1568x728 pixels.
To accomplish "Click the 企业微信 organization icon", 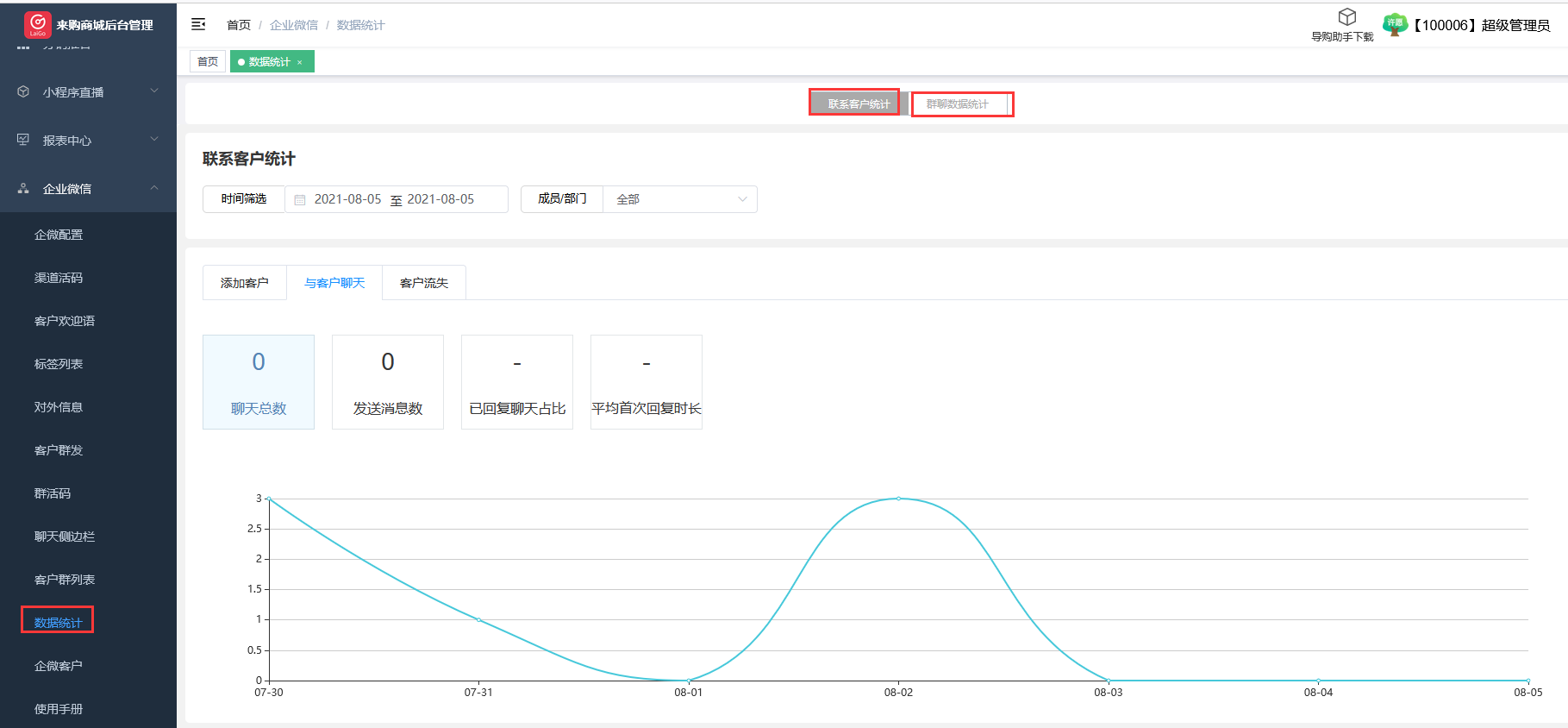I will (x=23, y=188).
